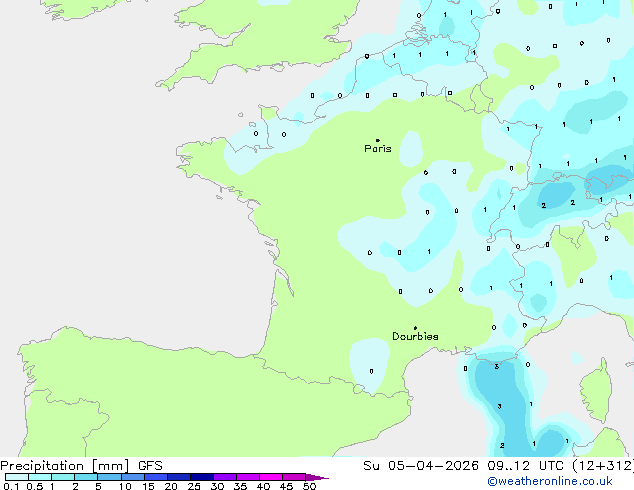Pick the 1–2 mm legend swatch

(63, 477)
